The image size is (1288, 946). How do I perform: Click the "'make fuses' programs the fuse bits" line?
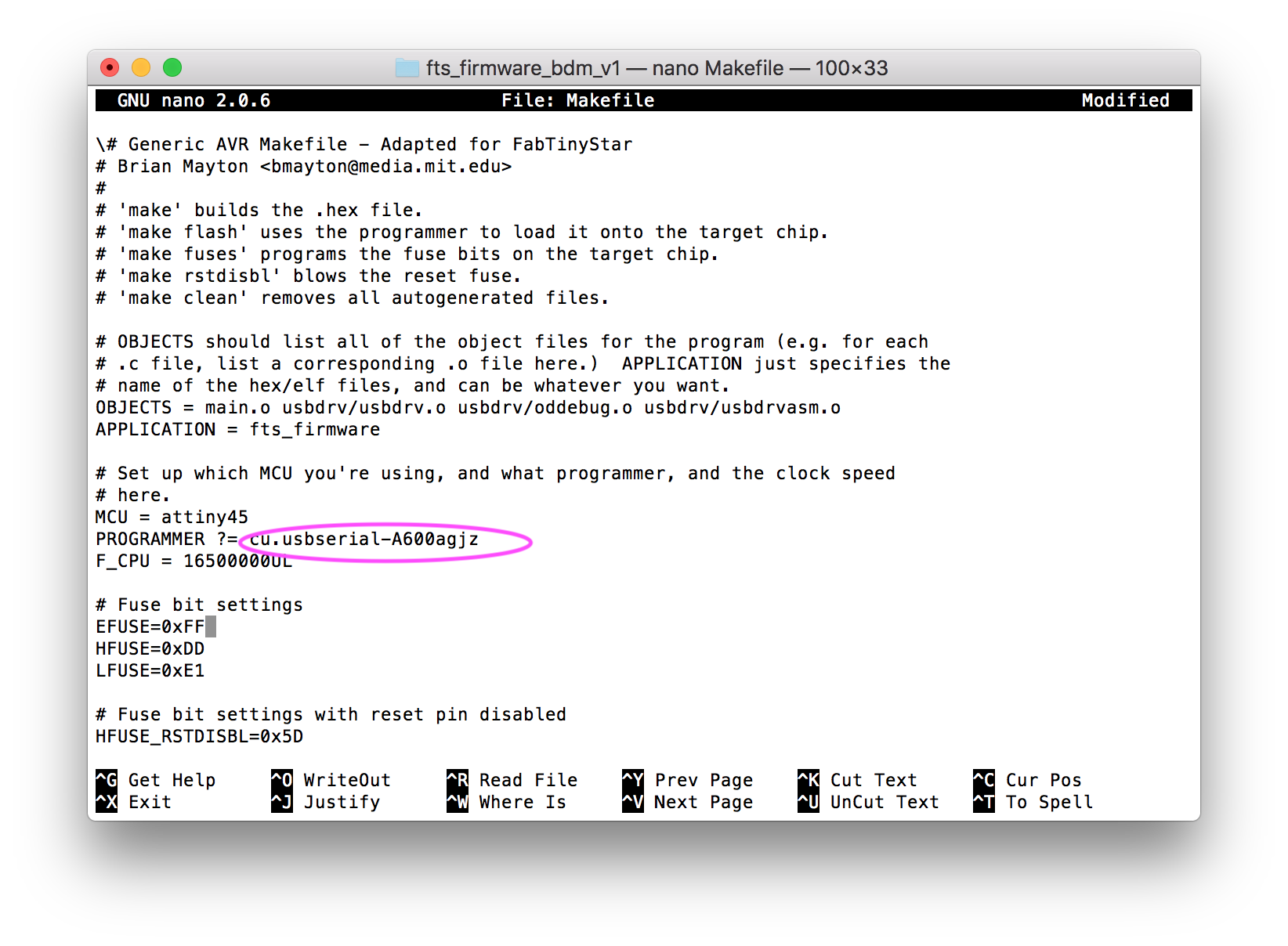[407, 254]
